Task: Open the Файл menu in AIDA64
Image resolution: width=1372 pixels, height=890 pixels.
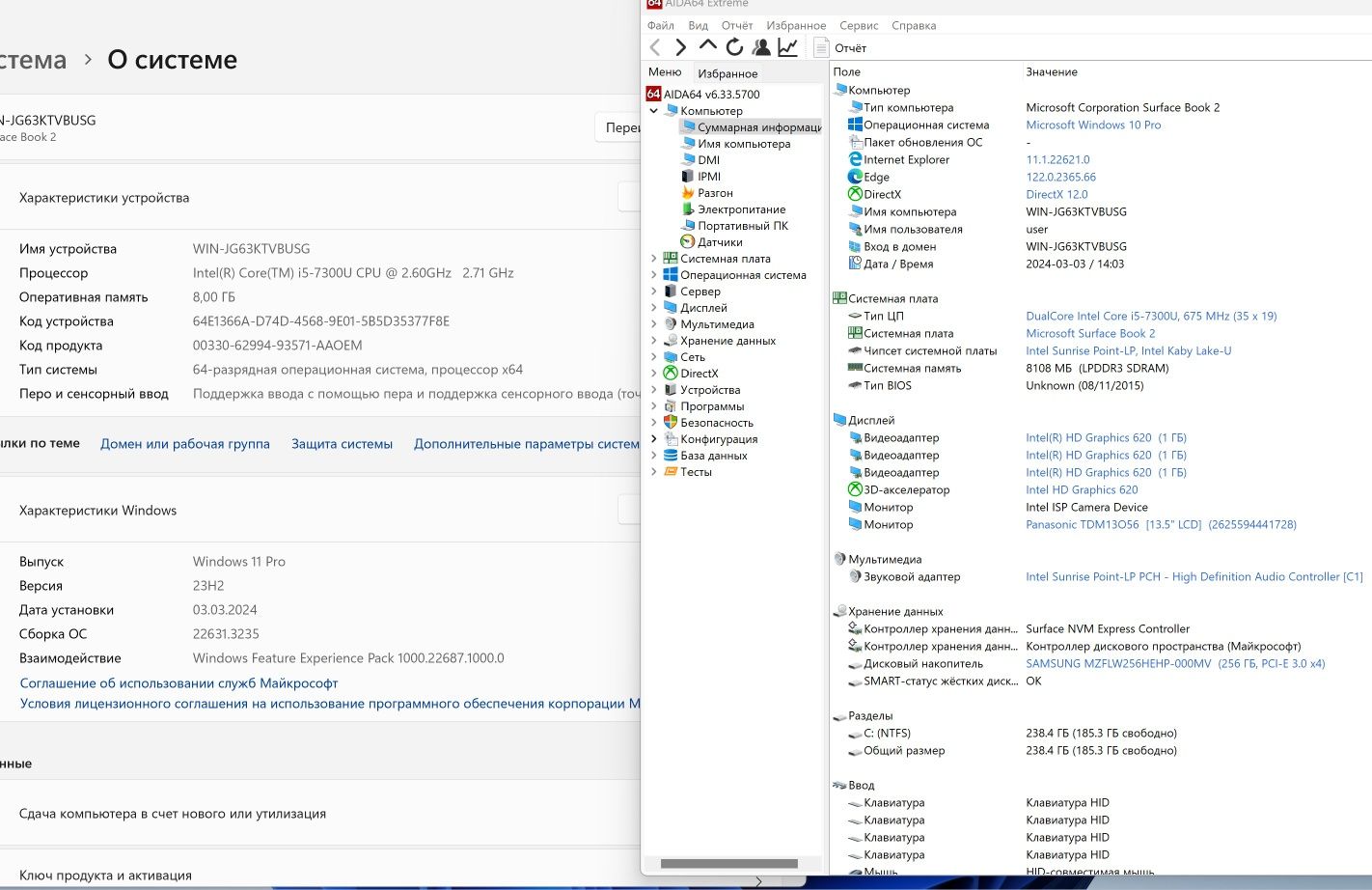Action: [x=661, y=25]
